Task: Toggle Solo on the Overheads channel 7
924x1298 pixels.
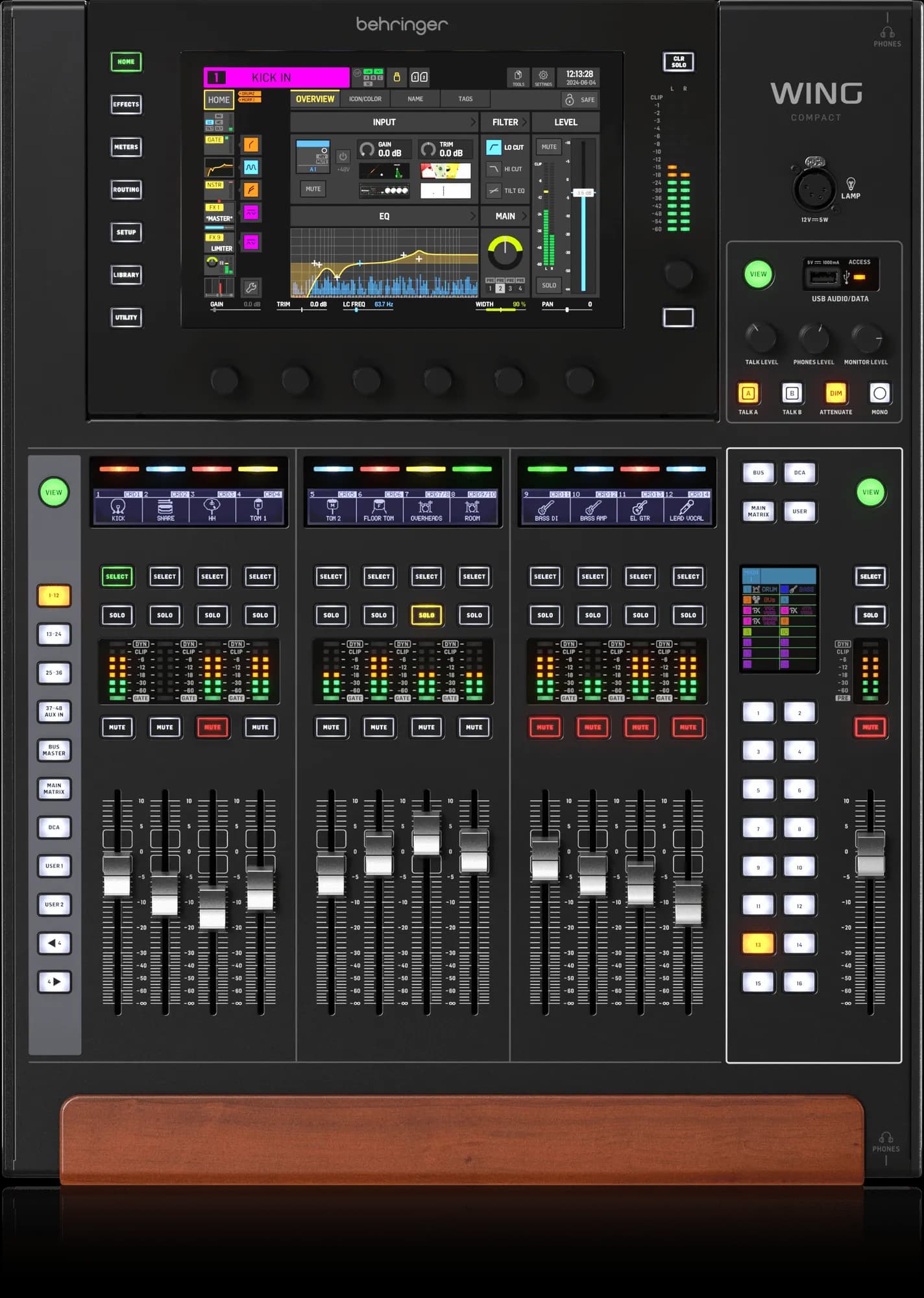Action: [426, 615]
